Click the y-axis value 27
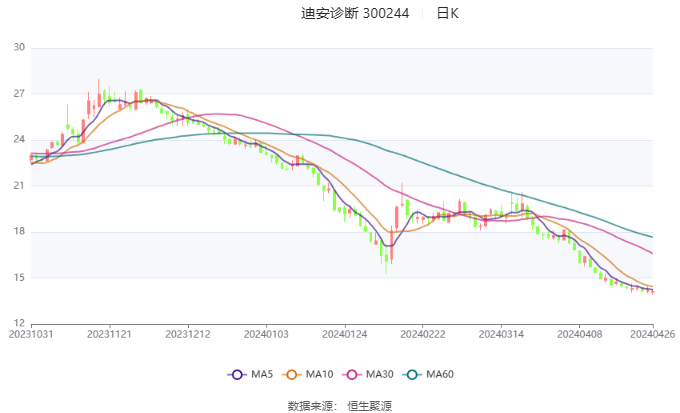This screenshot has height=413, width=680. tap(19, 93)
